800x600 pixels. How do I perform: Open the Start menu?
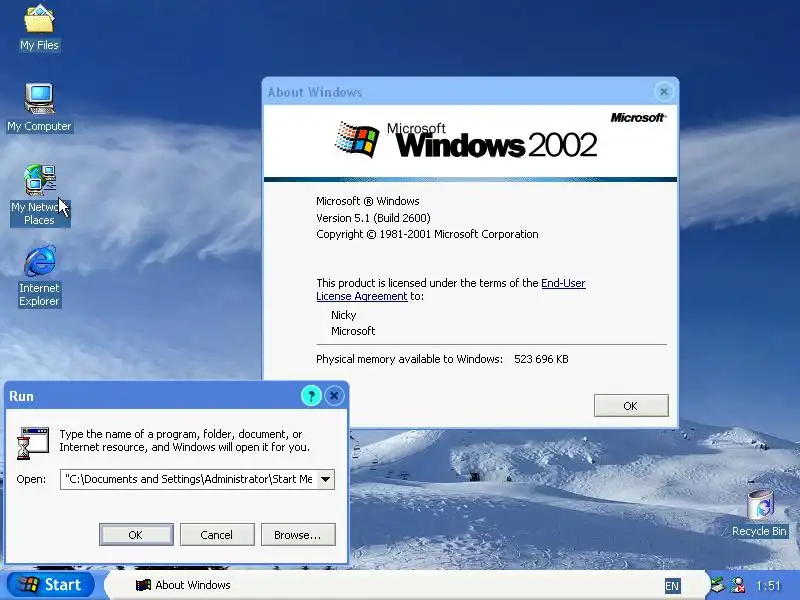pos(51,584)
